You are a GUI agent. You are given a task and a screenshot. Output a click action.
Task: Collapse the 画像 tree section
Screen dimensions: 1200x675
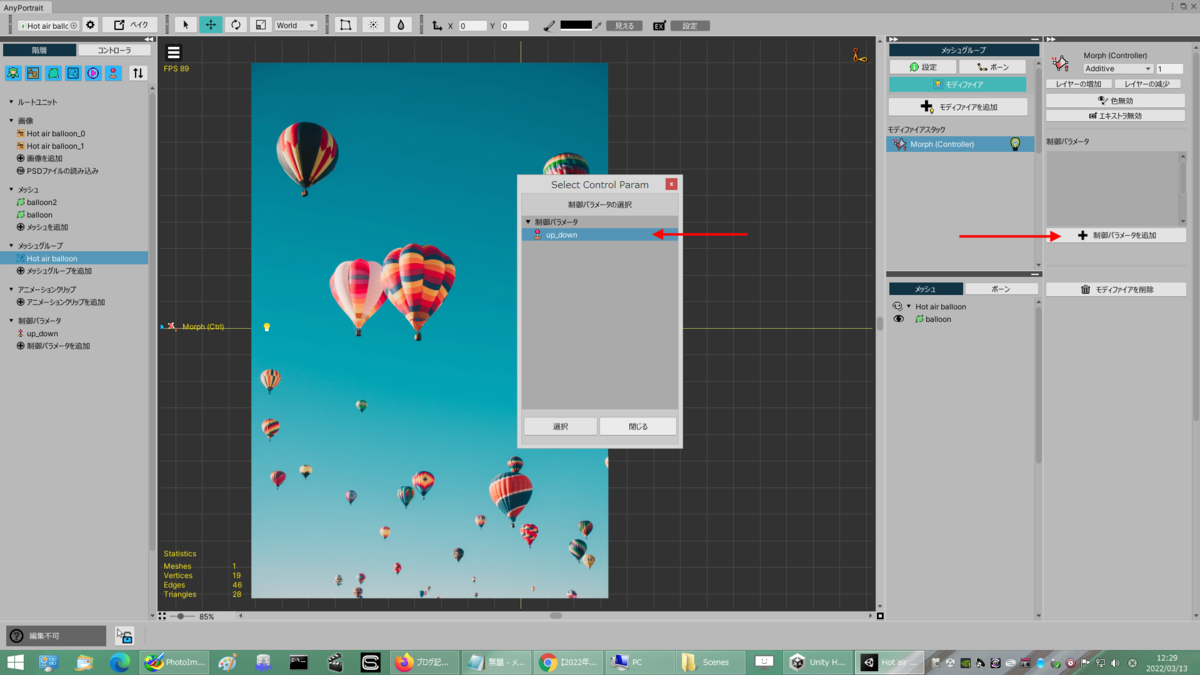point(12,121)
